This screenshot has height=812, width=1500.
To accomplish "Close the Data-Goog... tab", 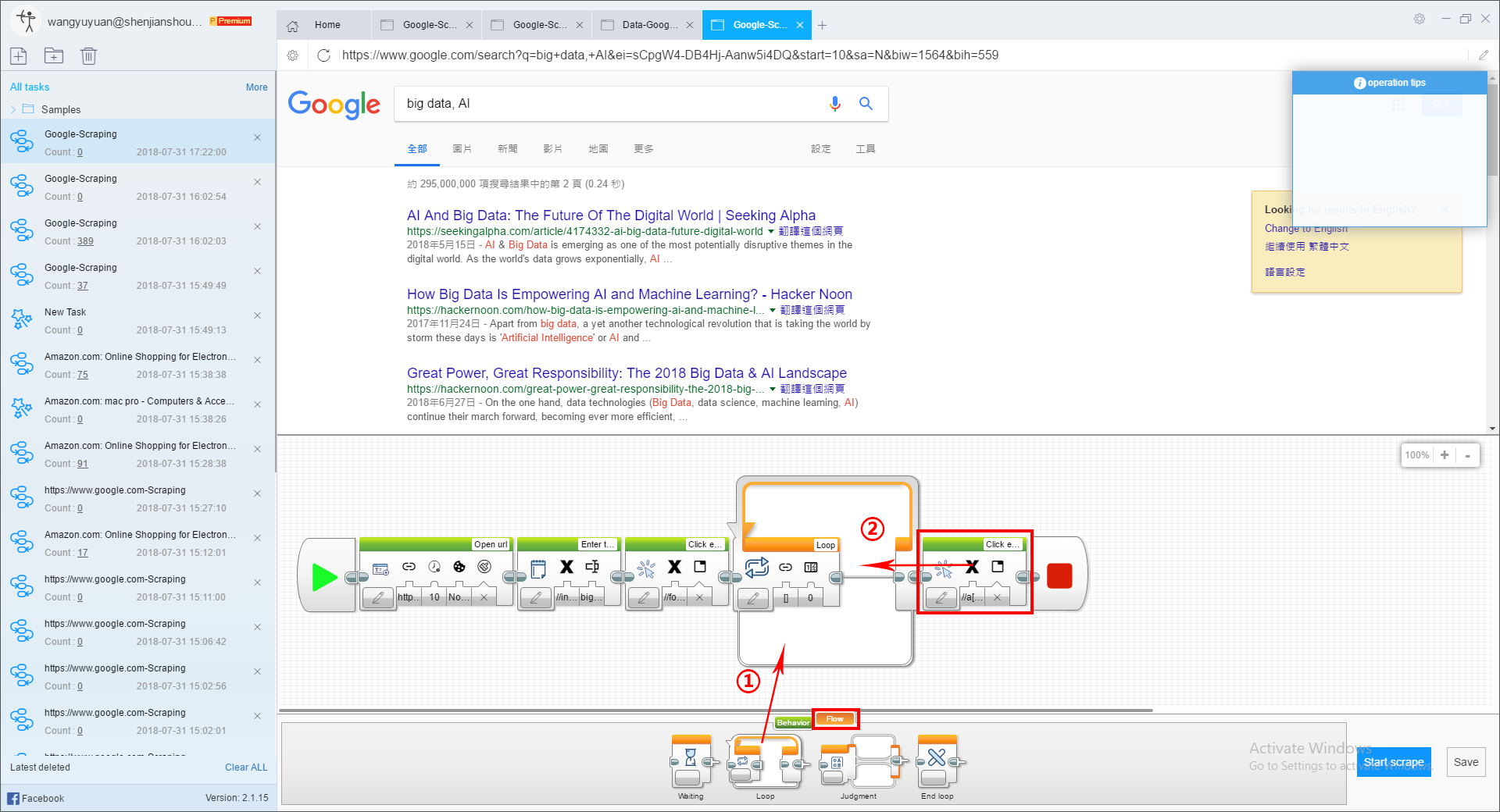I will coord(690,25).
